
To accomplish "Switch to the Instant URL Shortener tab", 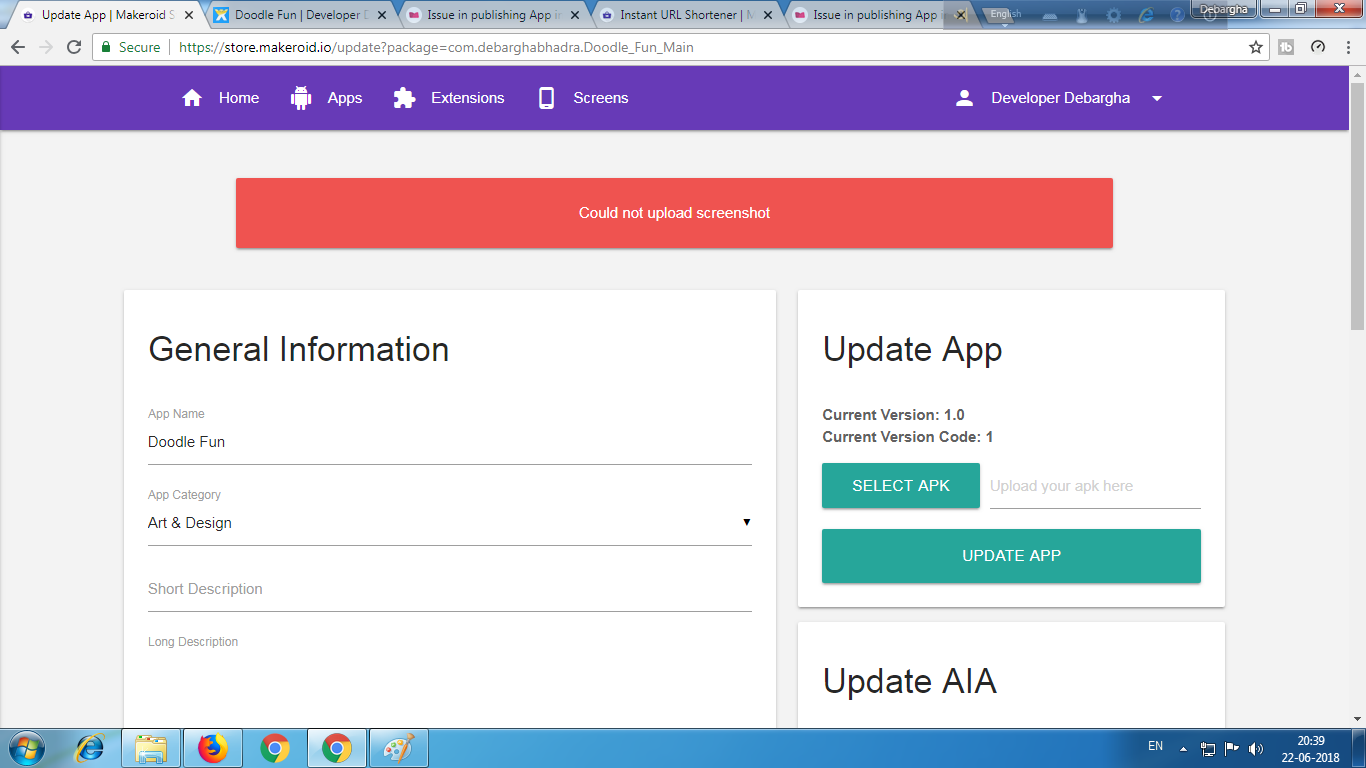I will pyautogui.click(x=685, y=15).
